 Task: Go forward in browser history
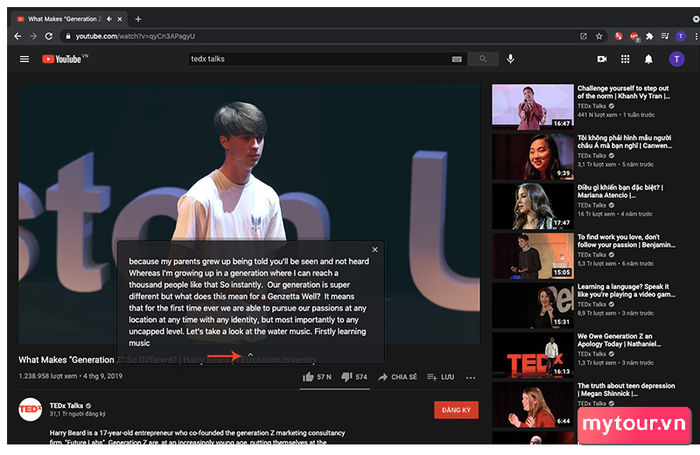tap(33, 36)
